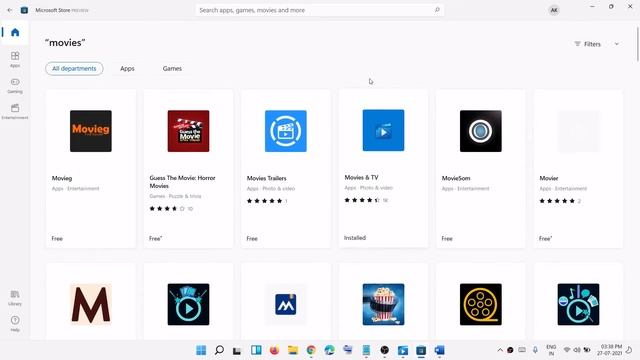
Task: Click the Guess The Movie: Horror Movies title
Action: [x=182, y=182]
